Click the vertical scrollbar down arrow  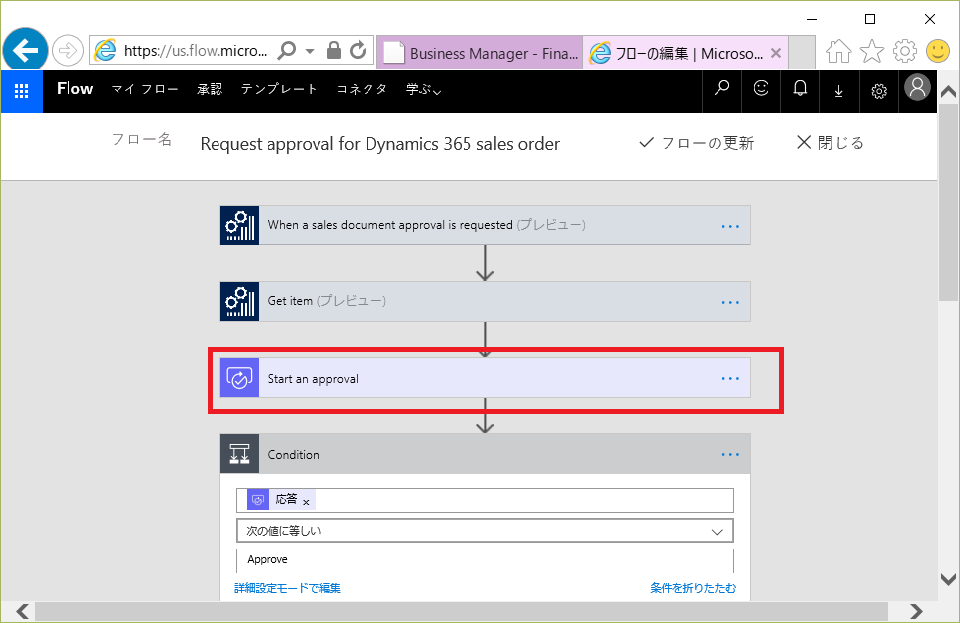[948, 579]
